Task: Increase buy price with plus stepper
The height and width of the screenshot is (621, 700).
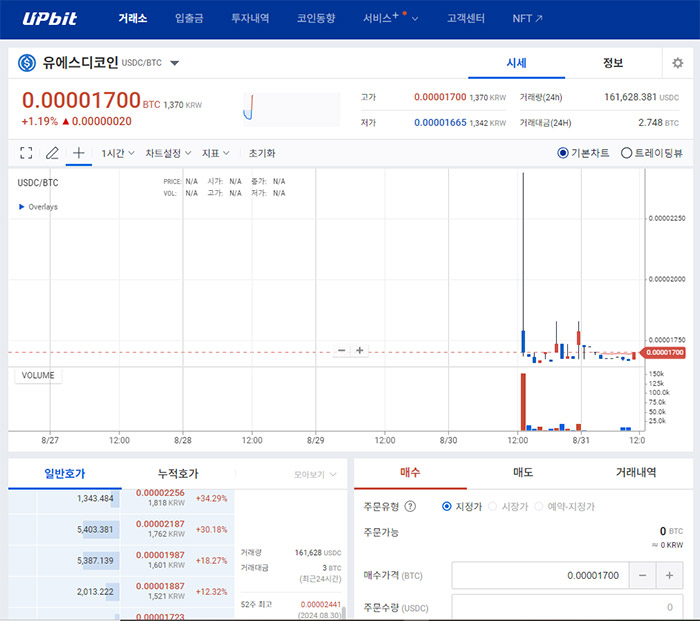Action: click(669, 575)
